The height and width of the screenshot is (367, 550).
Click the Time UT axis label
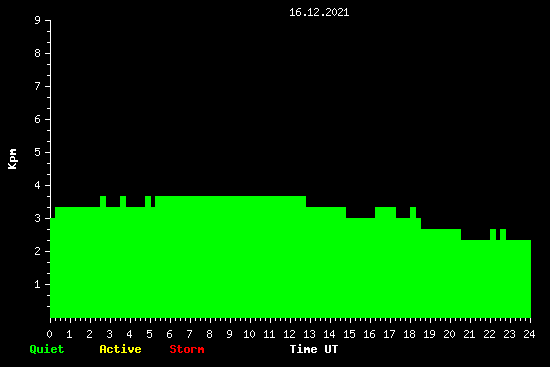314,349
